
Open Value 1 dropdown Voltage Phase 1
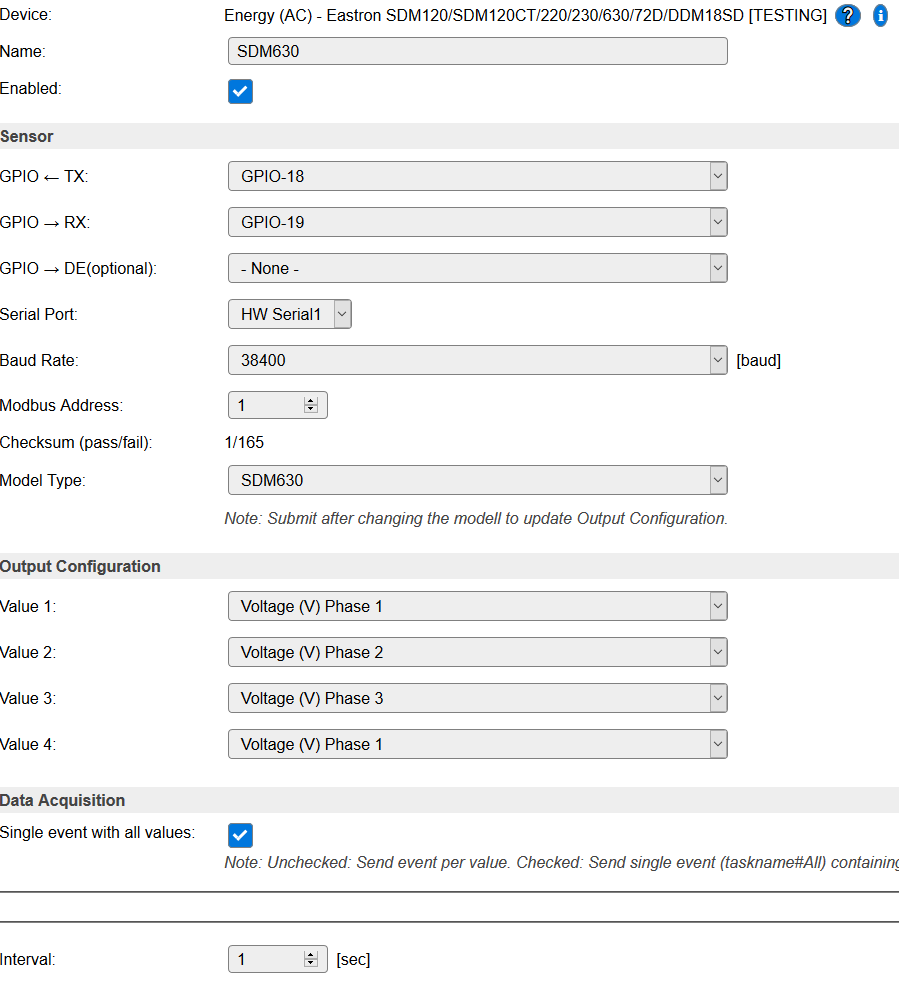pyautogui.click(x=478, y=606)
